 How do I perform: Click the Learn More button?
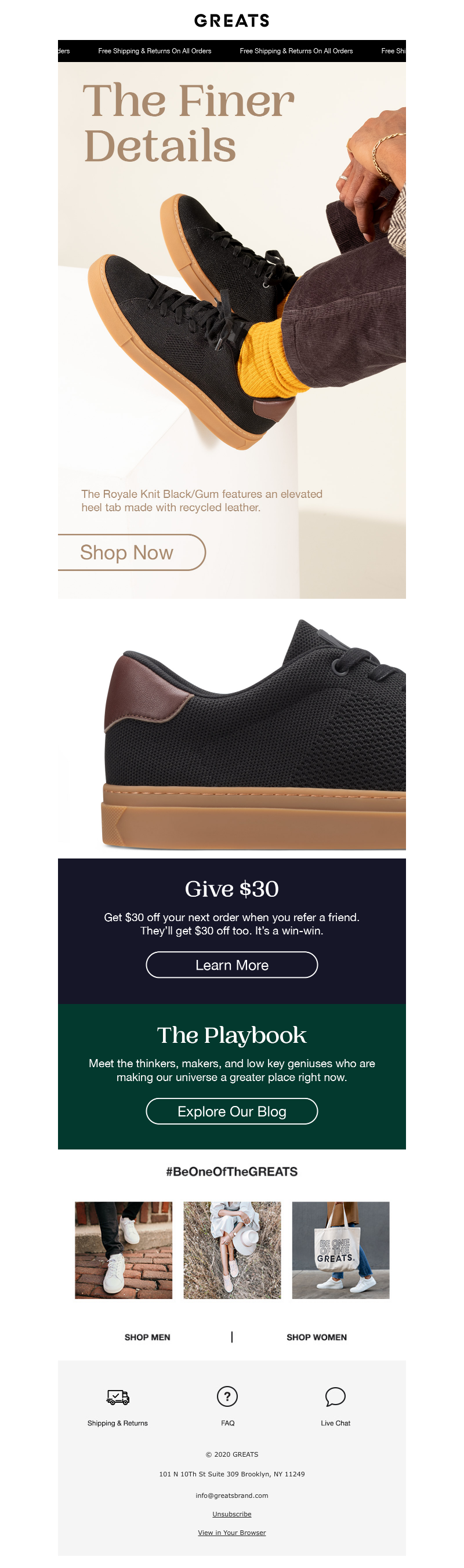tap(231, 965)
